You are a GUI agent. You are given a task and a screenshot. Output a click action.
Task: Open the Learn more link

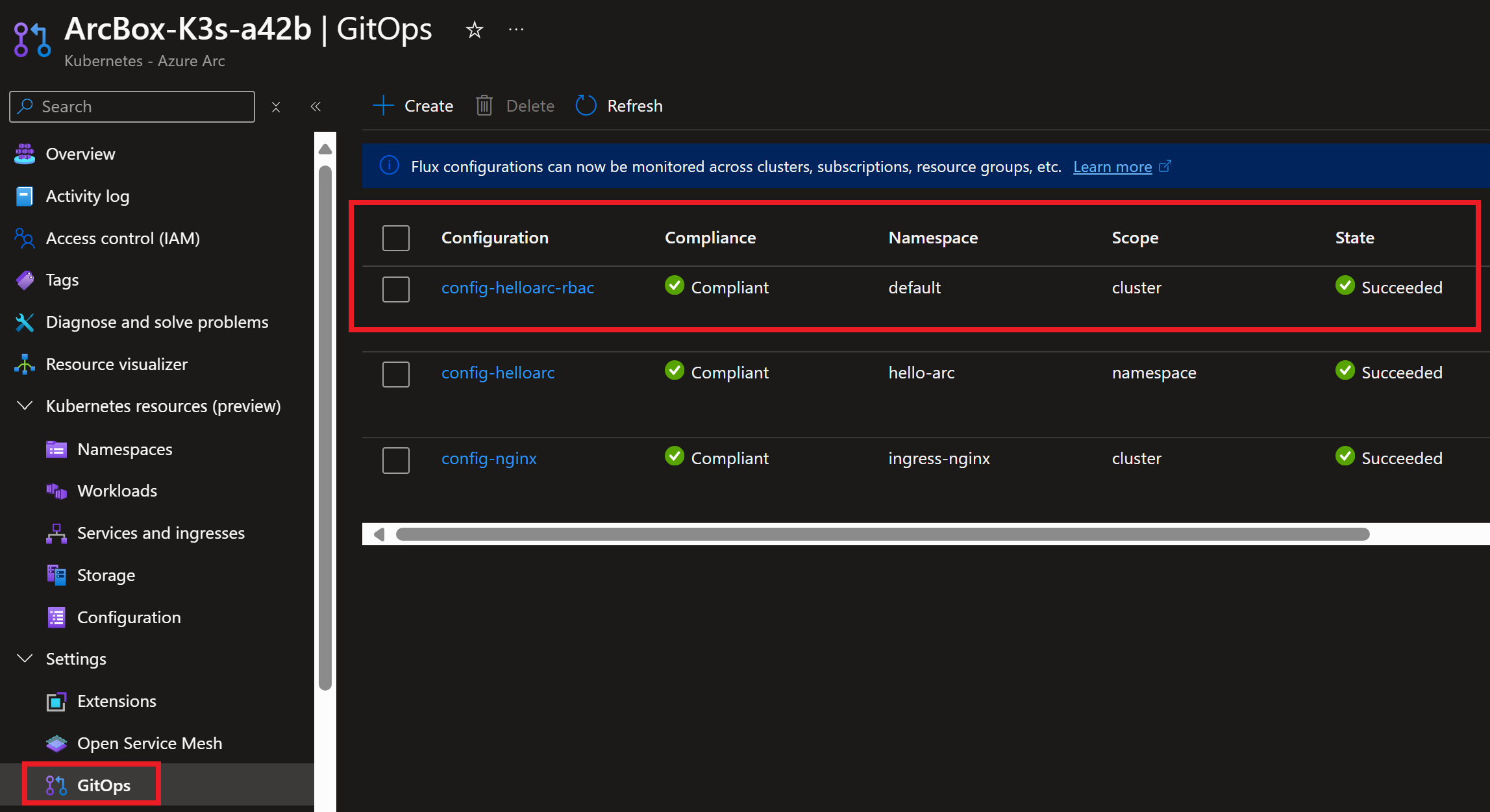[x=1112, y=167]
